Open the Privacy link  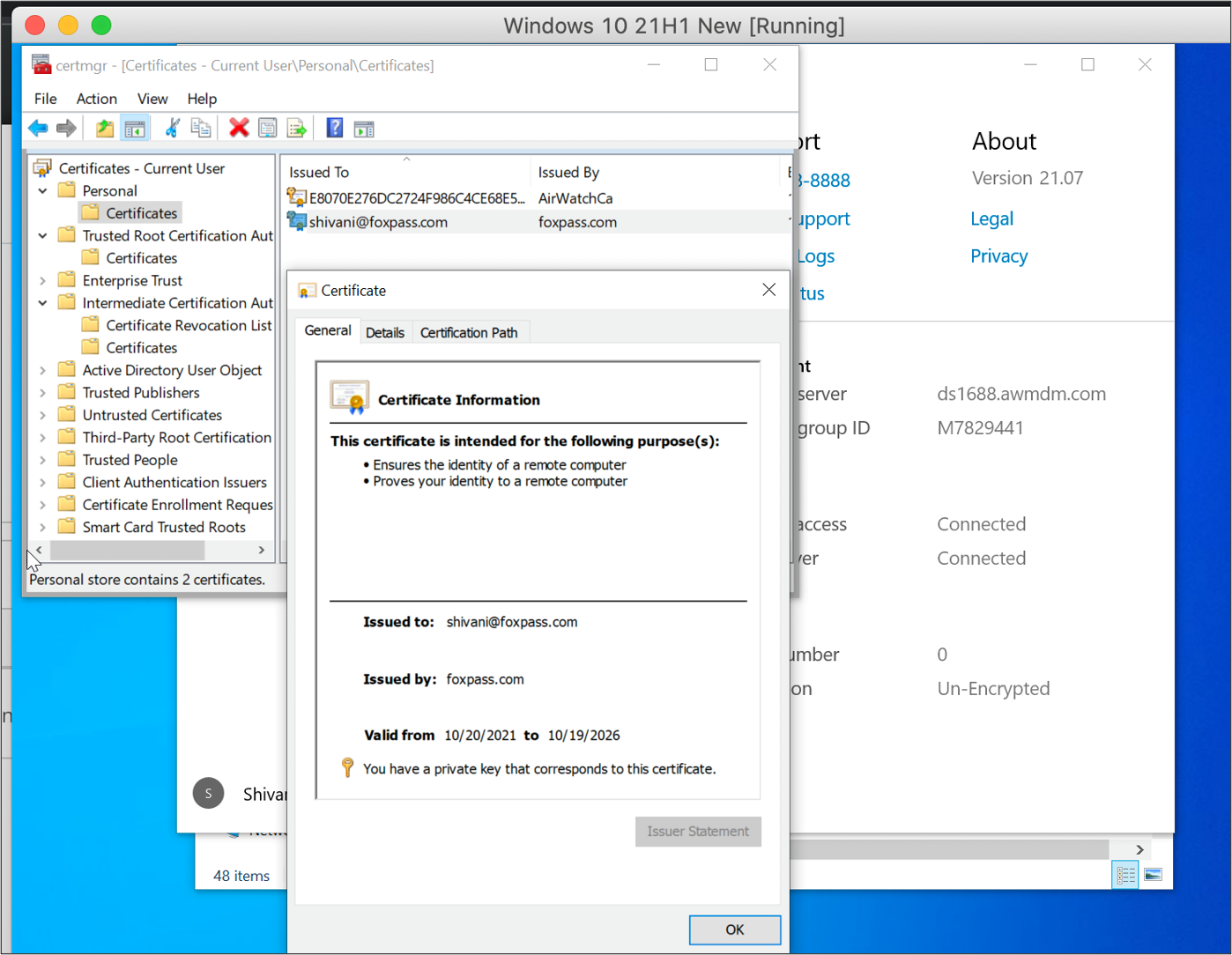[x=998, y=256]
